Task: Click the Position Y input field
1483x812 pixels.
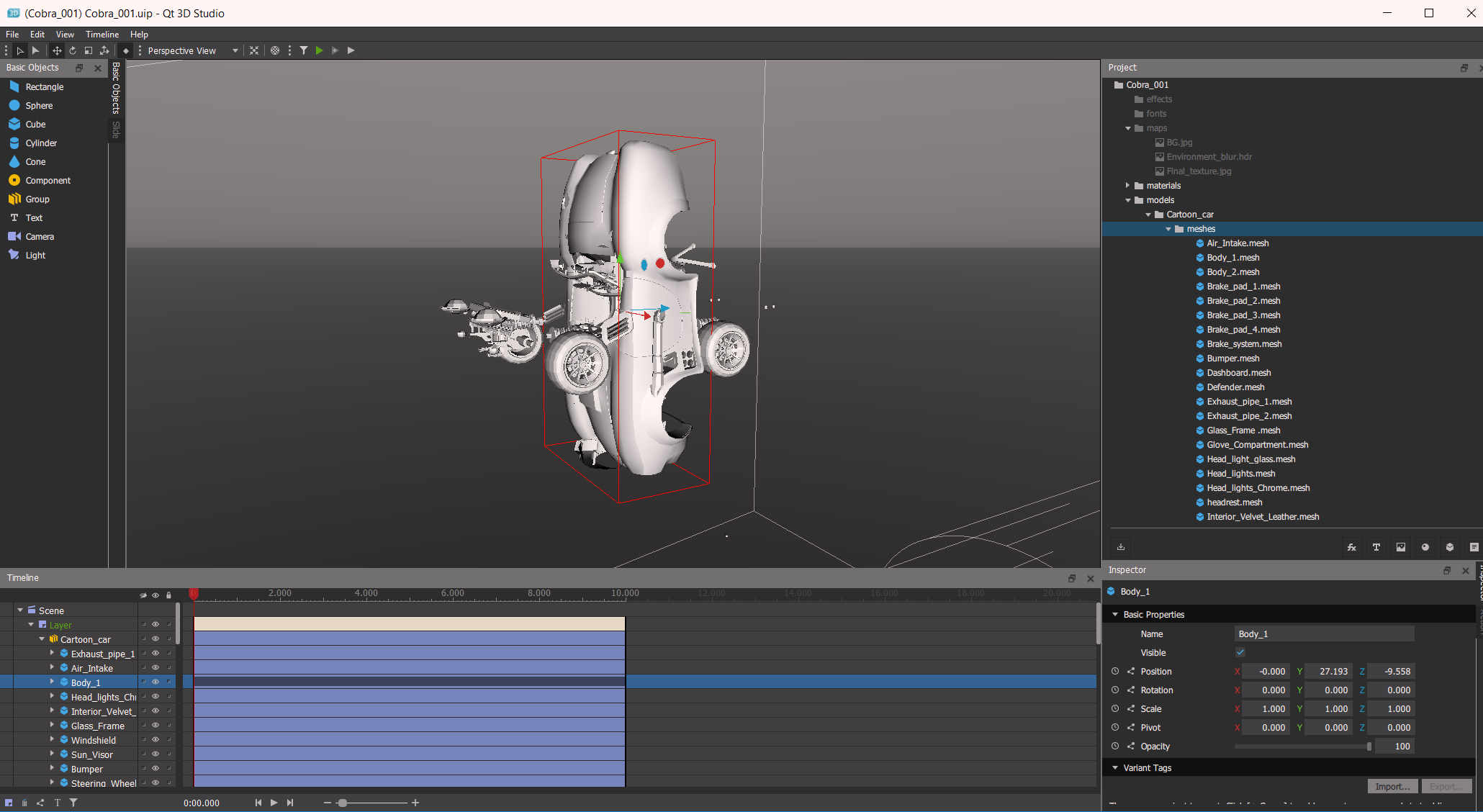Action: (1328, 672)
